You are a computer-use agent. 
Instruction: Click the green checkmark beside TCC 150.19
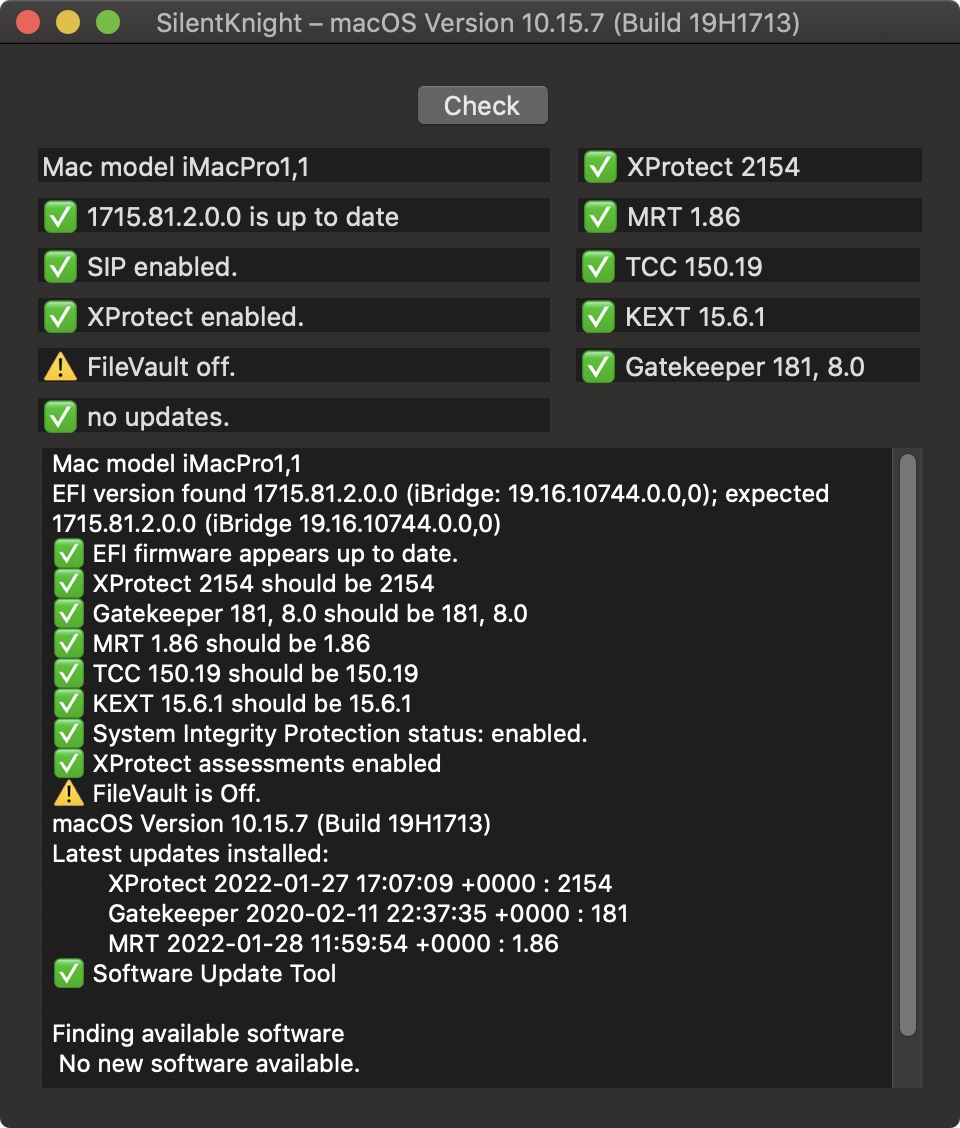click(598, 267)
